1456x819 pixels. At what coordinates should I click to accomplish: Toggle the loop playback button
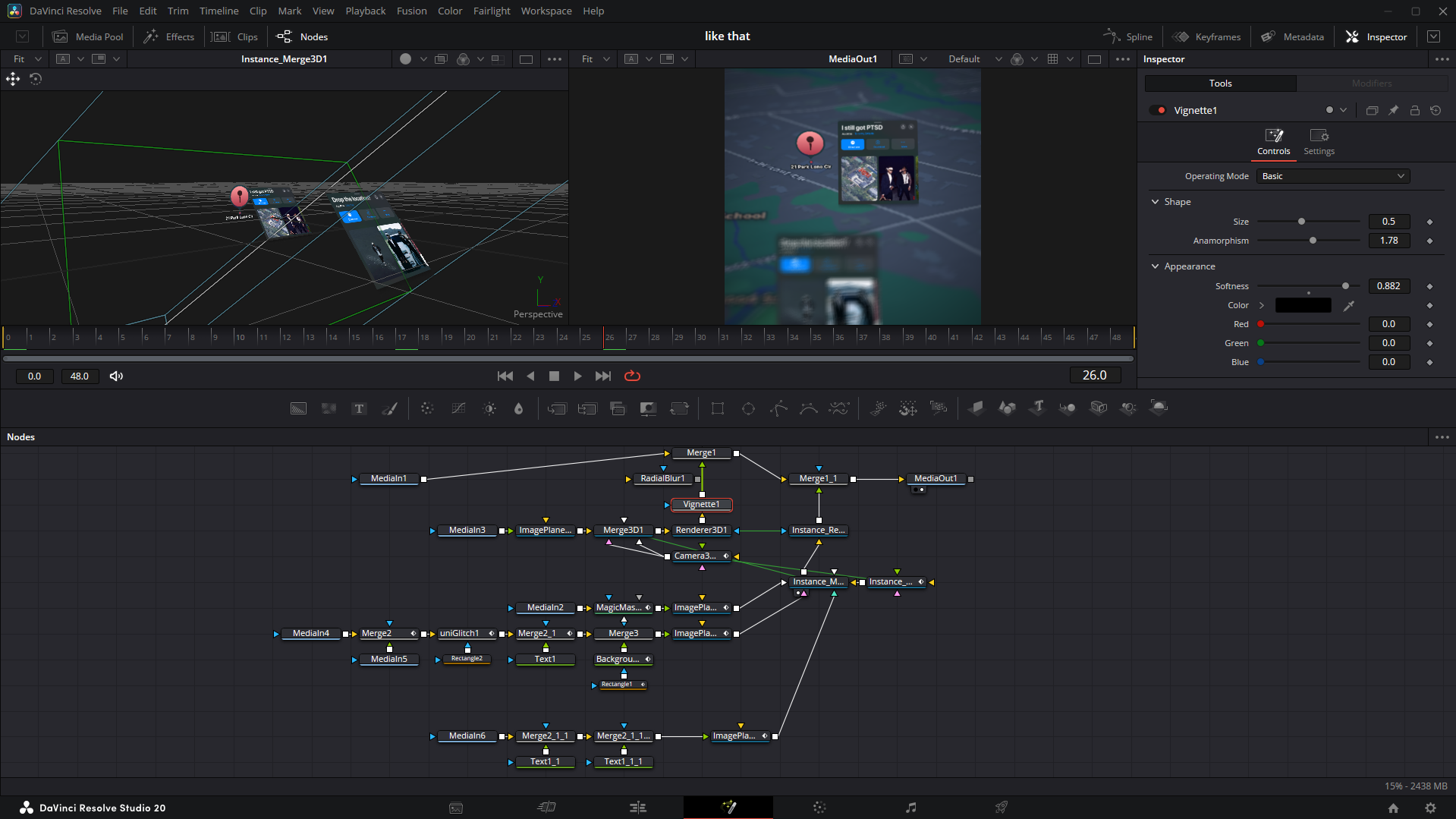click(x=632, y=376)
